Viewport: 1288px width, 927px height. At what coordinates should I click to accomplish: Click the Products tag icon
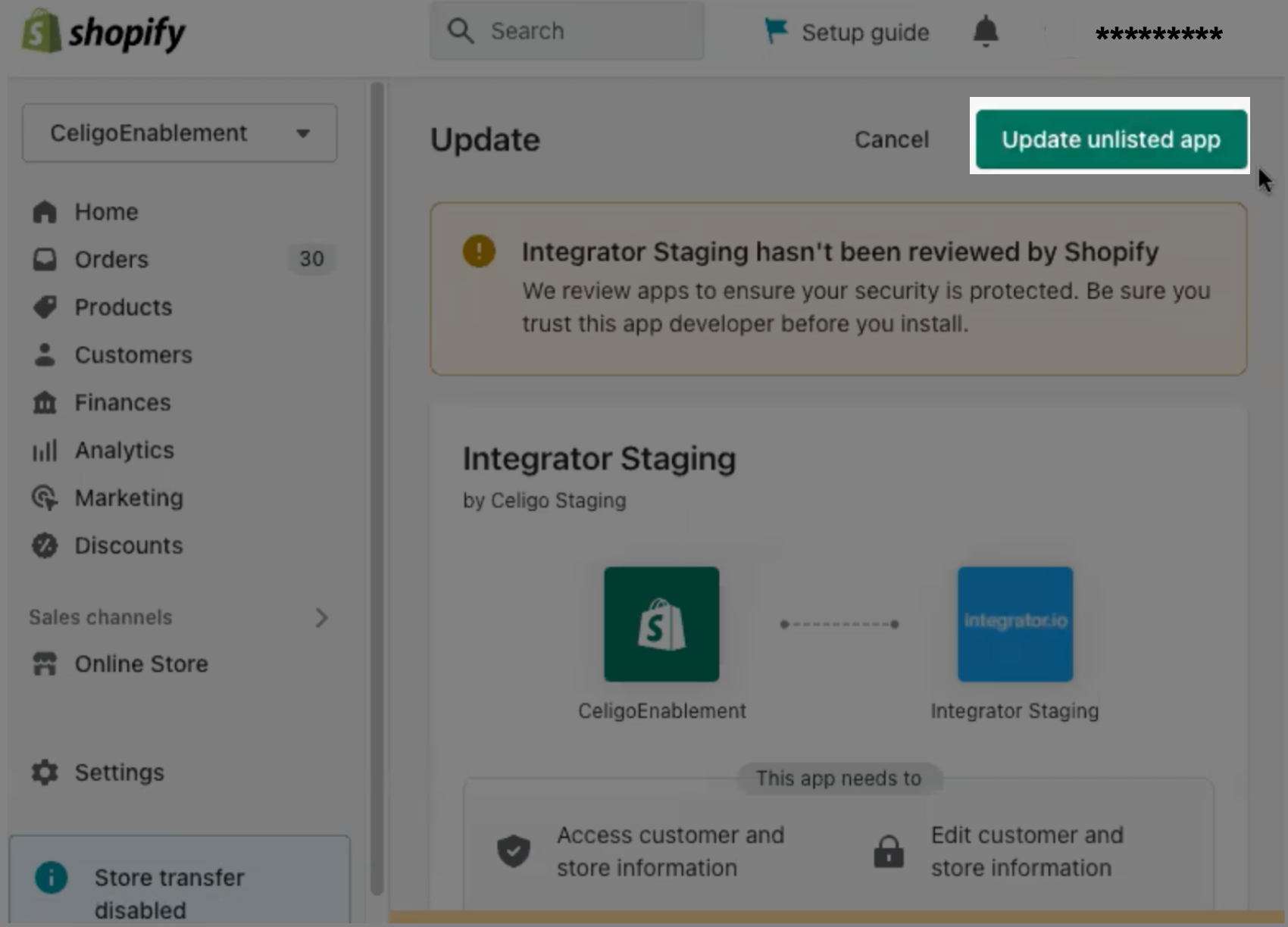45,307
